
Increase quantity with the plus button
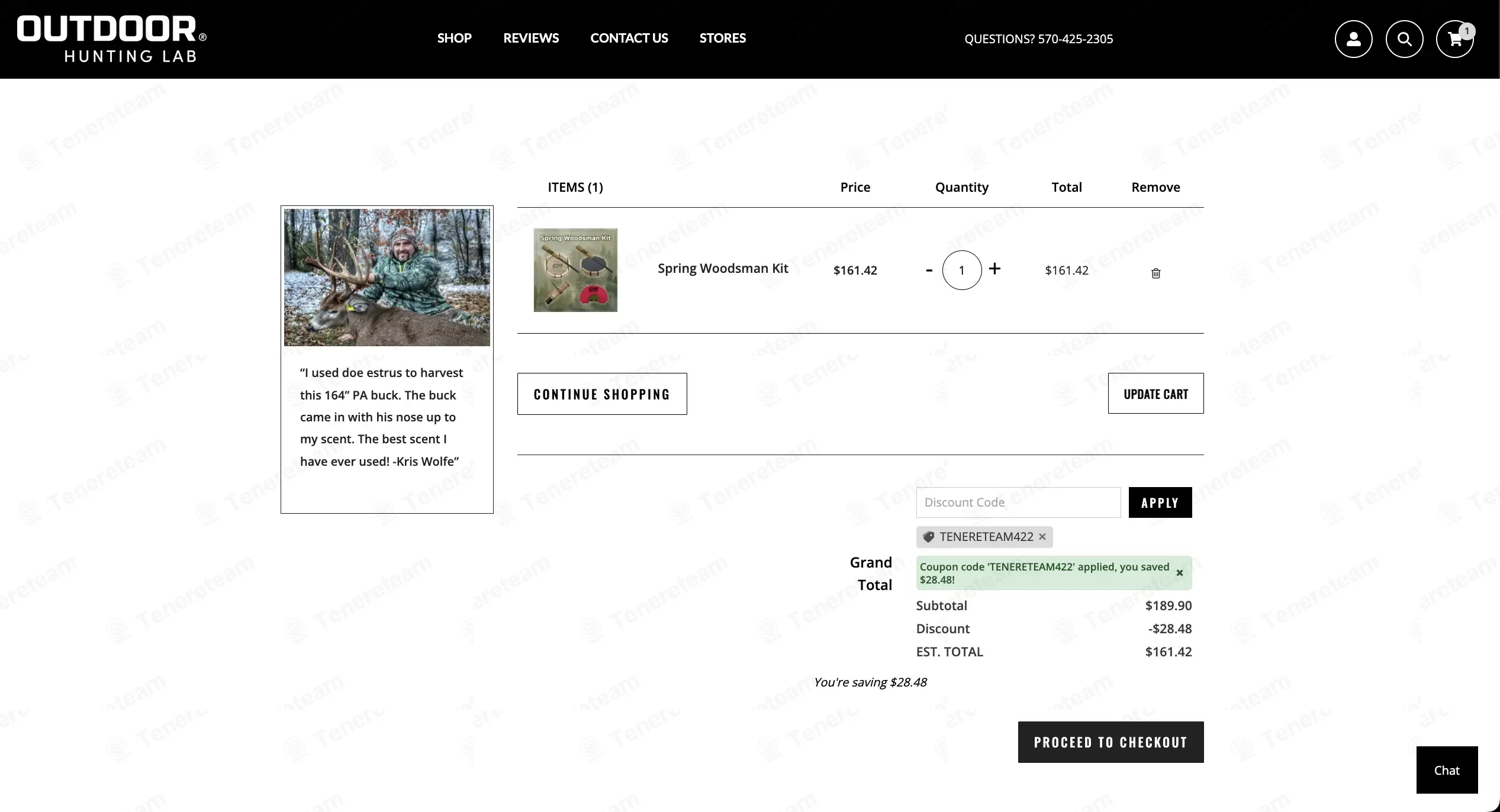point(995,269)
